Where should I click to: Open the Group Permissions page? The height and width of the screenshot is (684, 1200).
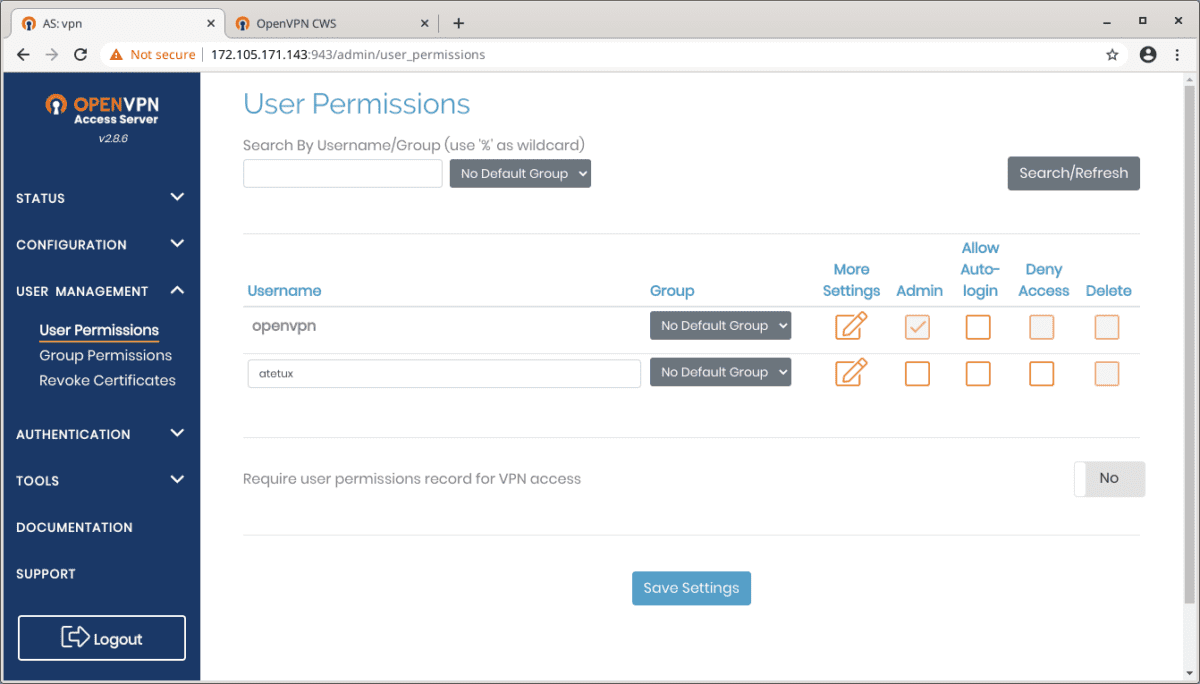[105, 355]
